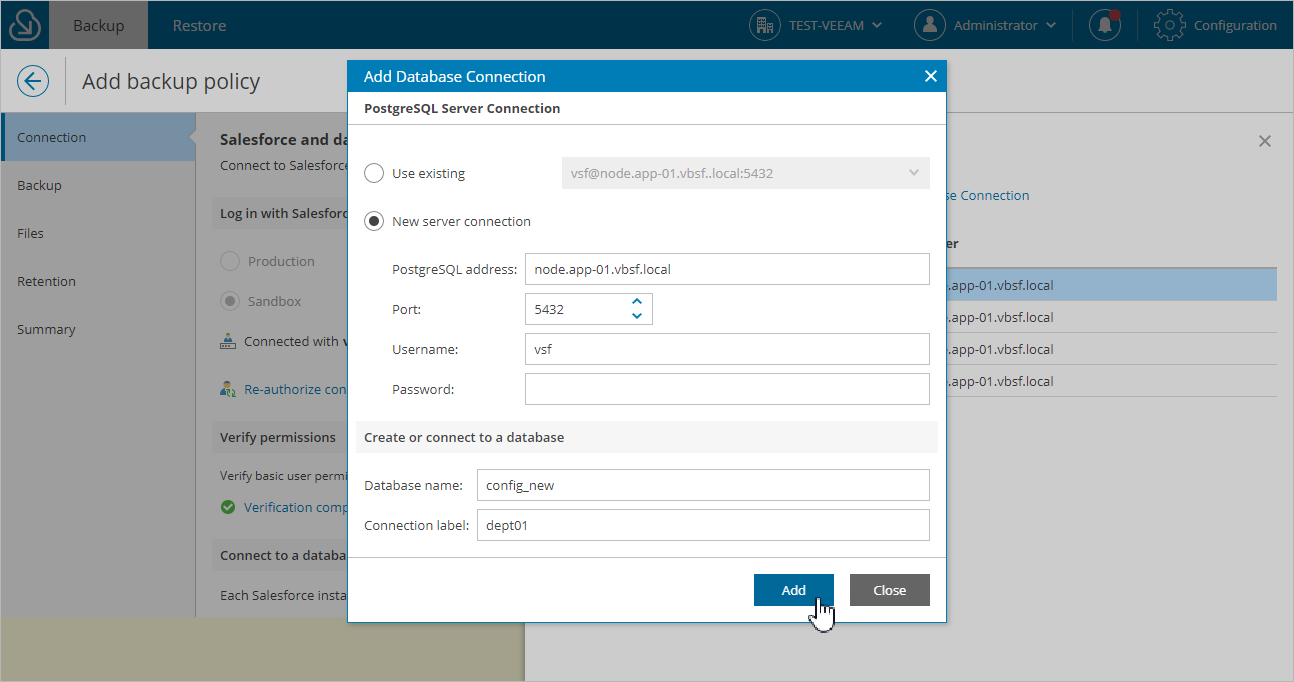Click the Veeam logo icon
This screenshot has height=682, width=1294.
(x=25, y=25)
